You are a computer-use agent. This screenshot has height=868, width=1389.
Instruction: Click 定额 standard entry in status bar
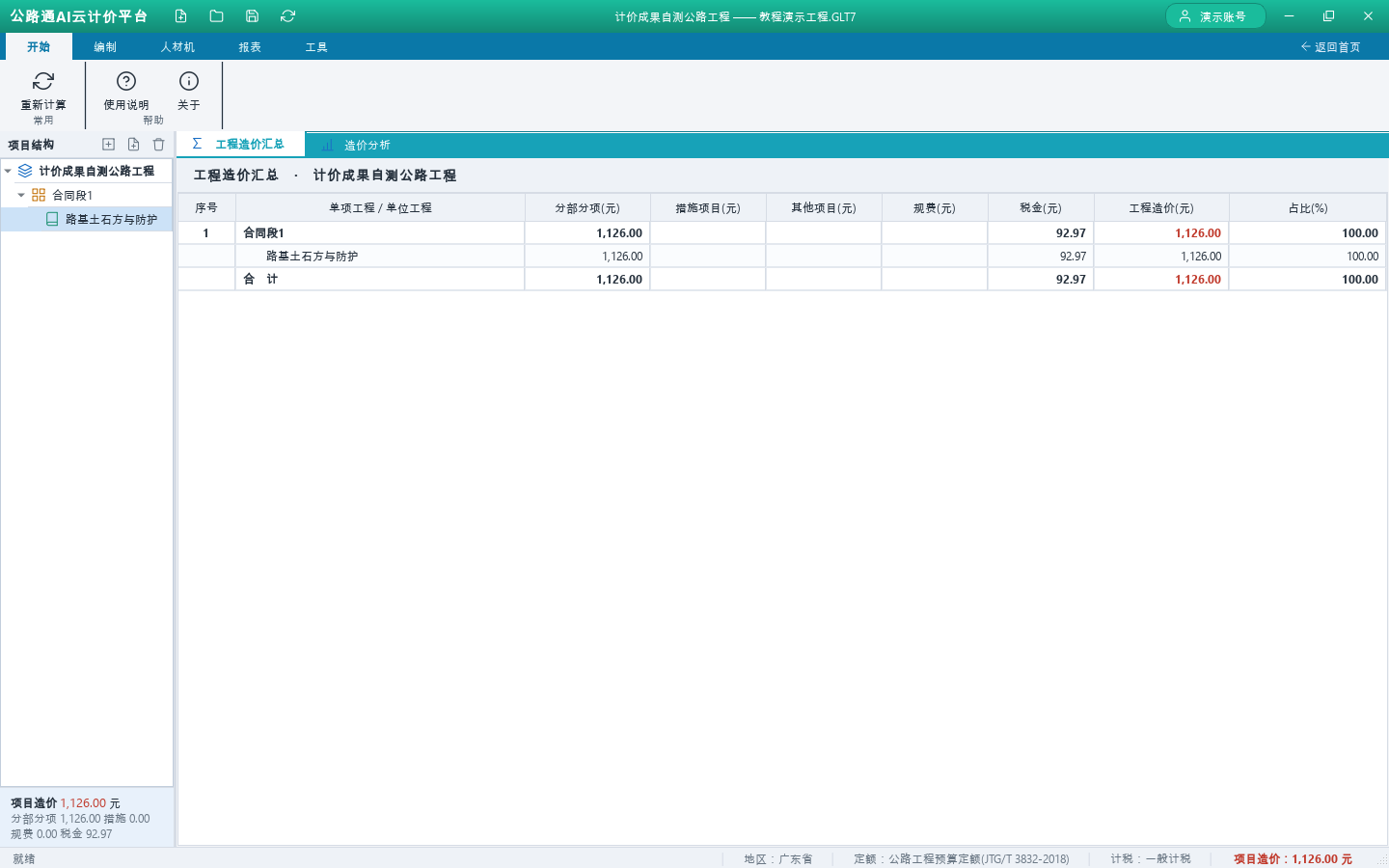tap(961, 858)
